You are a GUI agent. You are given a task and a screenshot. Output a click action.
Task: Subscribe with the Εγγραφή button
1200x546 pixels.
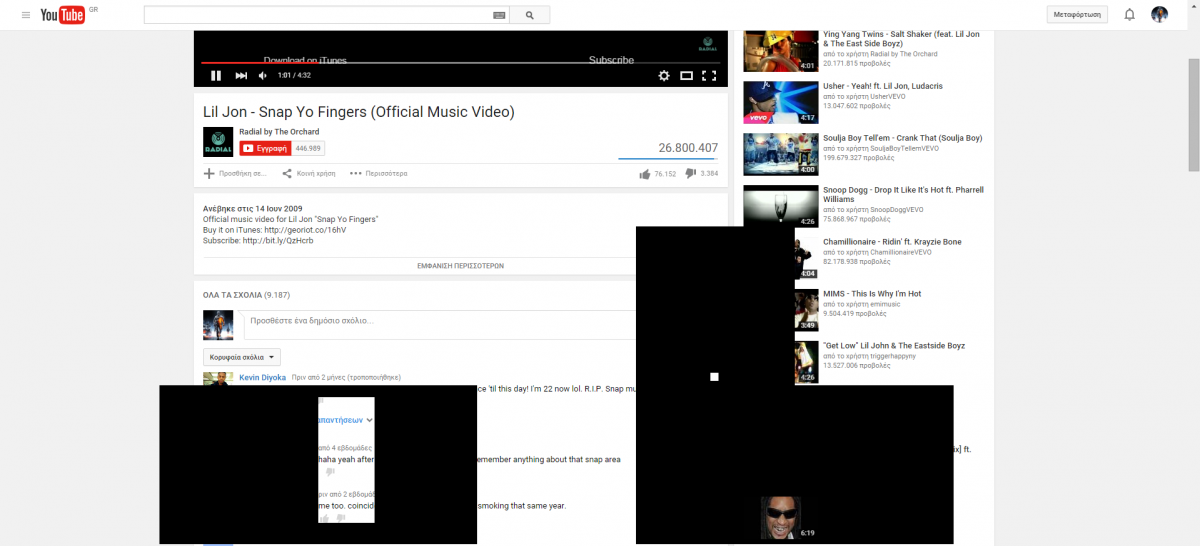[265, 148]
